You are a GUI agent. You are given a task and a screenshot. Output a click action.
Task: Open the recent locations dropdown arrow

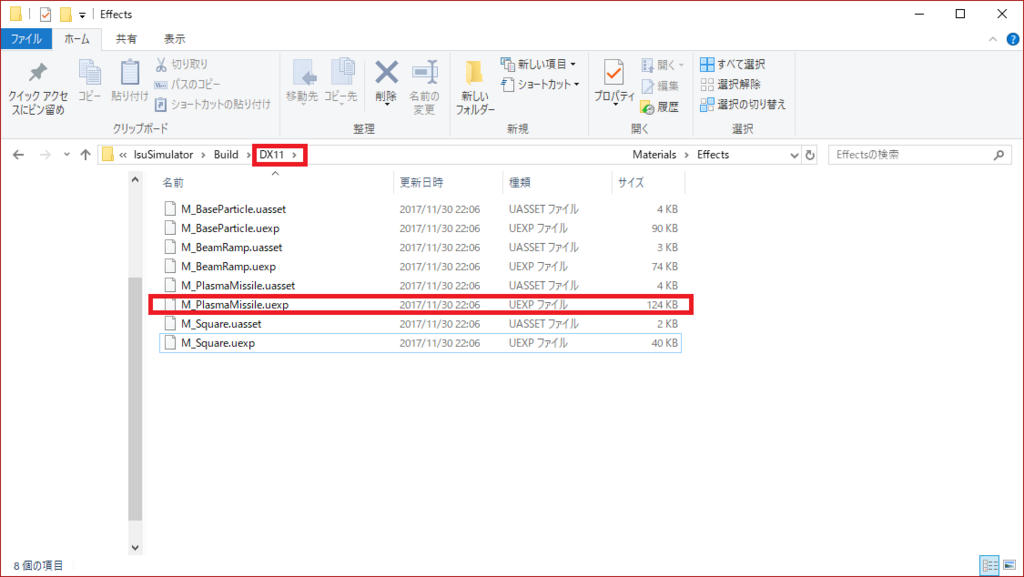pyautogui.click(x=66, y=155)
